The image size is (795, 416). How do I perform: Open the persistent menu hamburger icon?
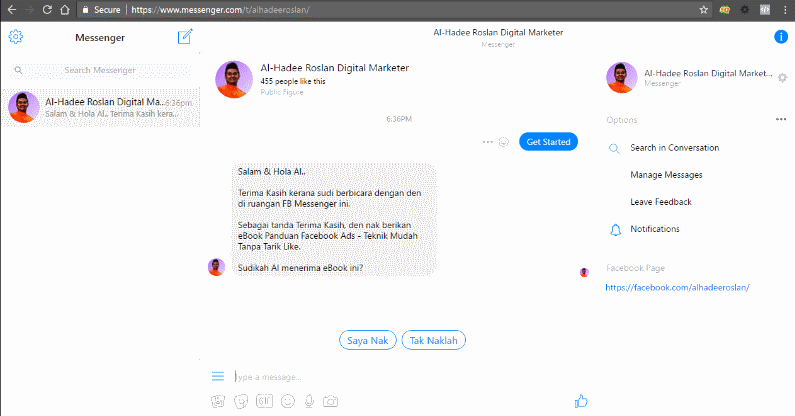pyautogui.click(x=218, y=376)
